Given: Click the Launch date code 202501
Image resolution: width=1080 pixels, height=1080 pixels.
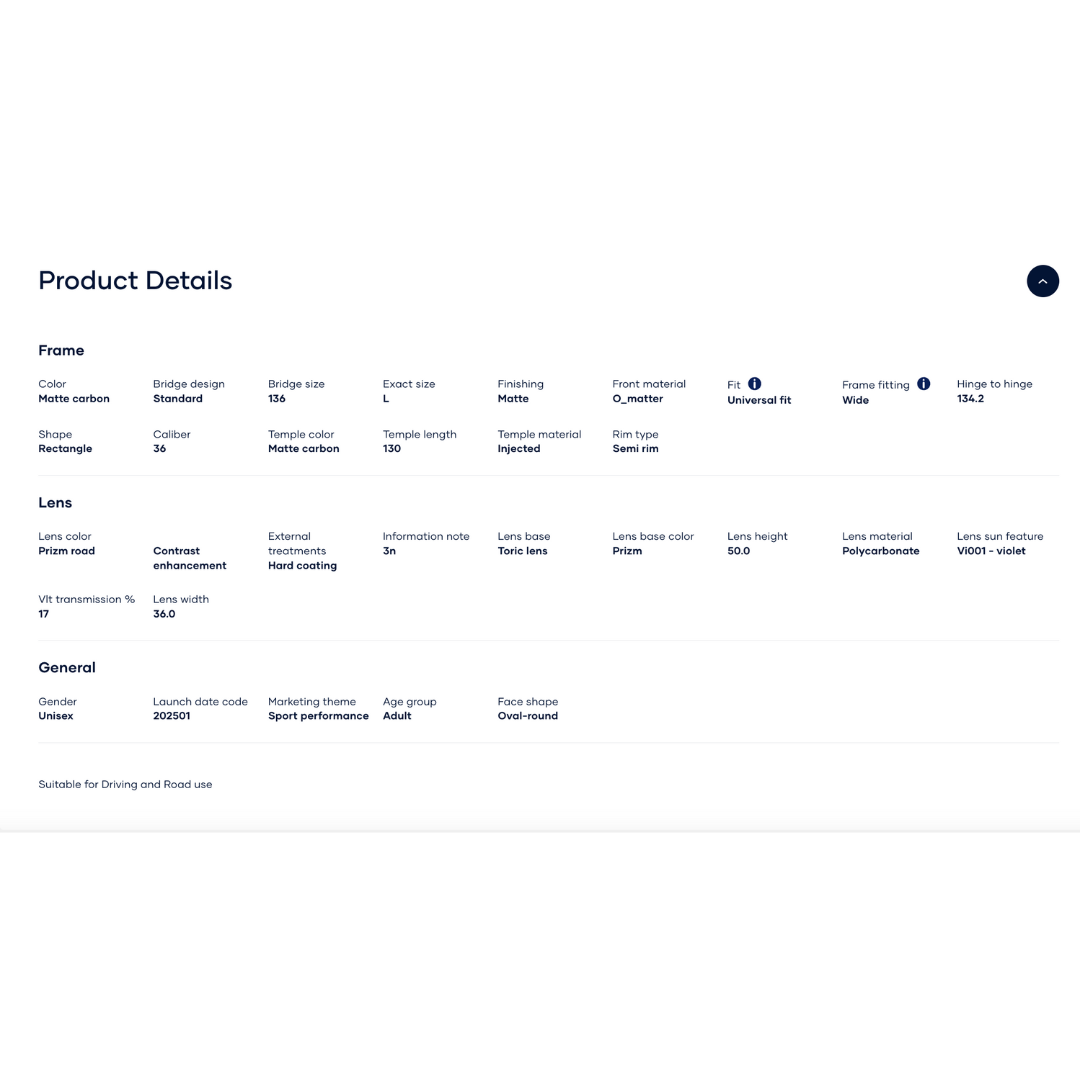Looking at the screenshot, I should pos(171,716).
